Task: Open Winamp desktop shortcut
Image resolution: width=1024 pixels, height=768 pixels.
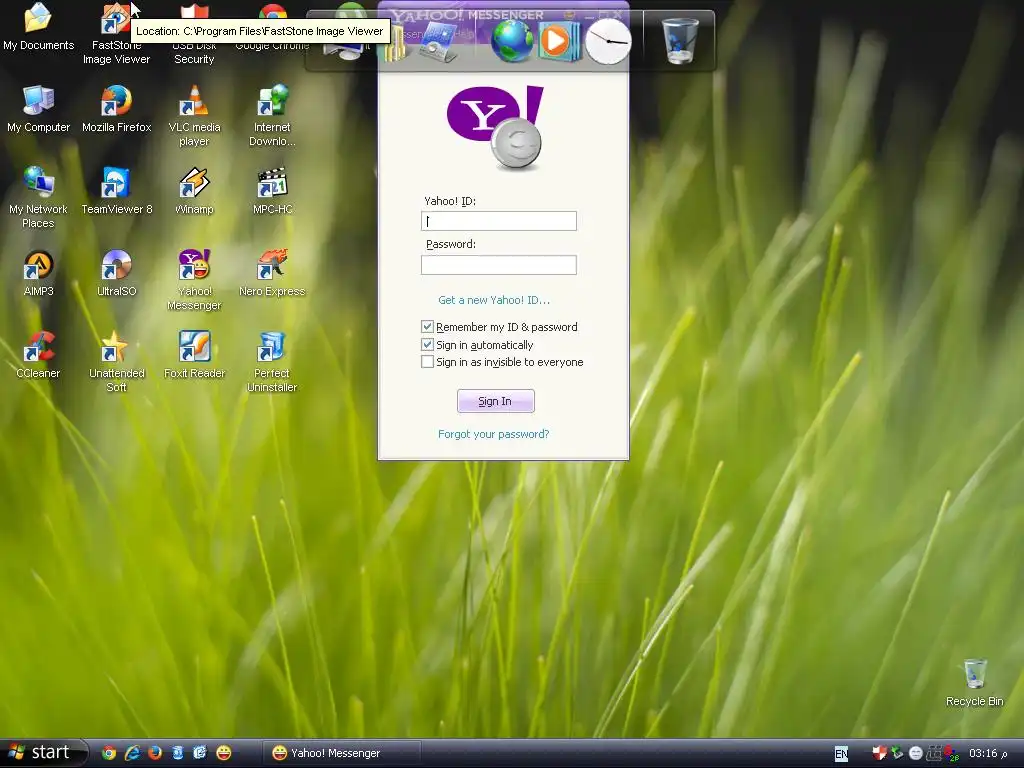Action: coord(194,191)
